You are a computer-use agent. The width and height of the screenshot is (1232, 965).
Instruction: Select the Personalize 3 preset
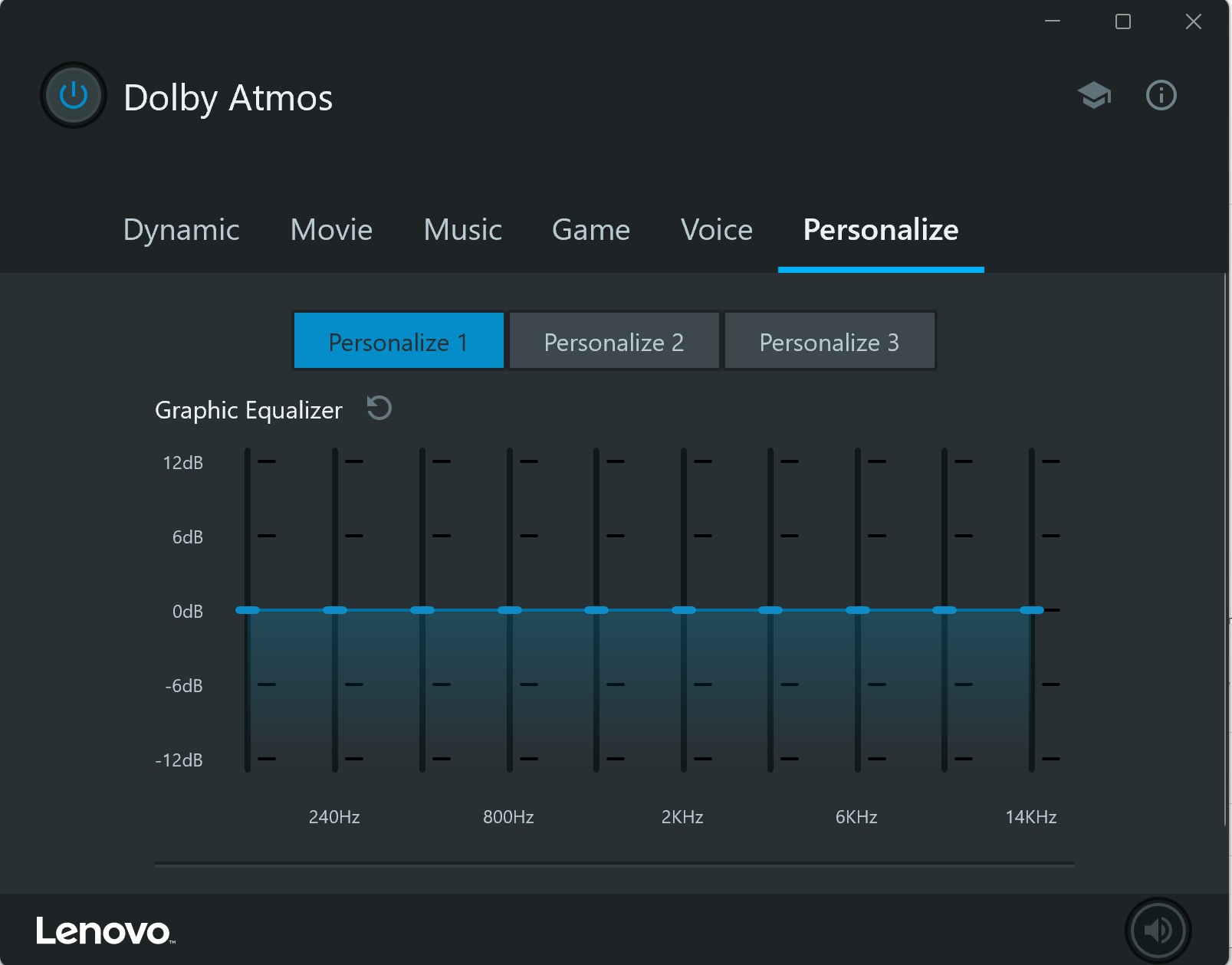click(829, 342)
